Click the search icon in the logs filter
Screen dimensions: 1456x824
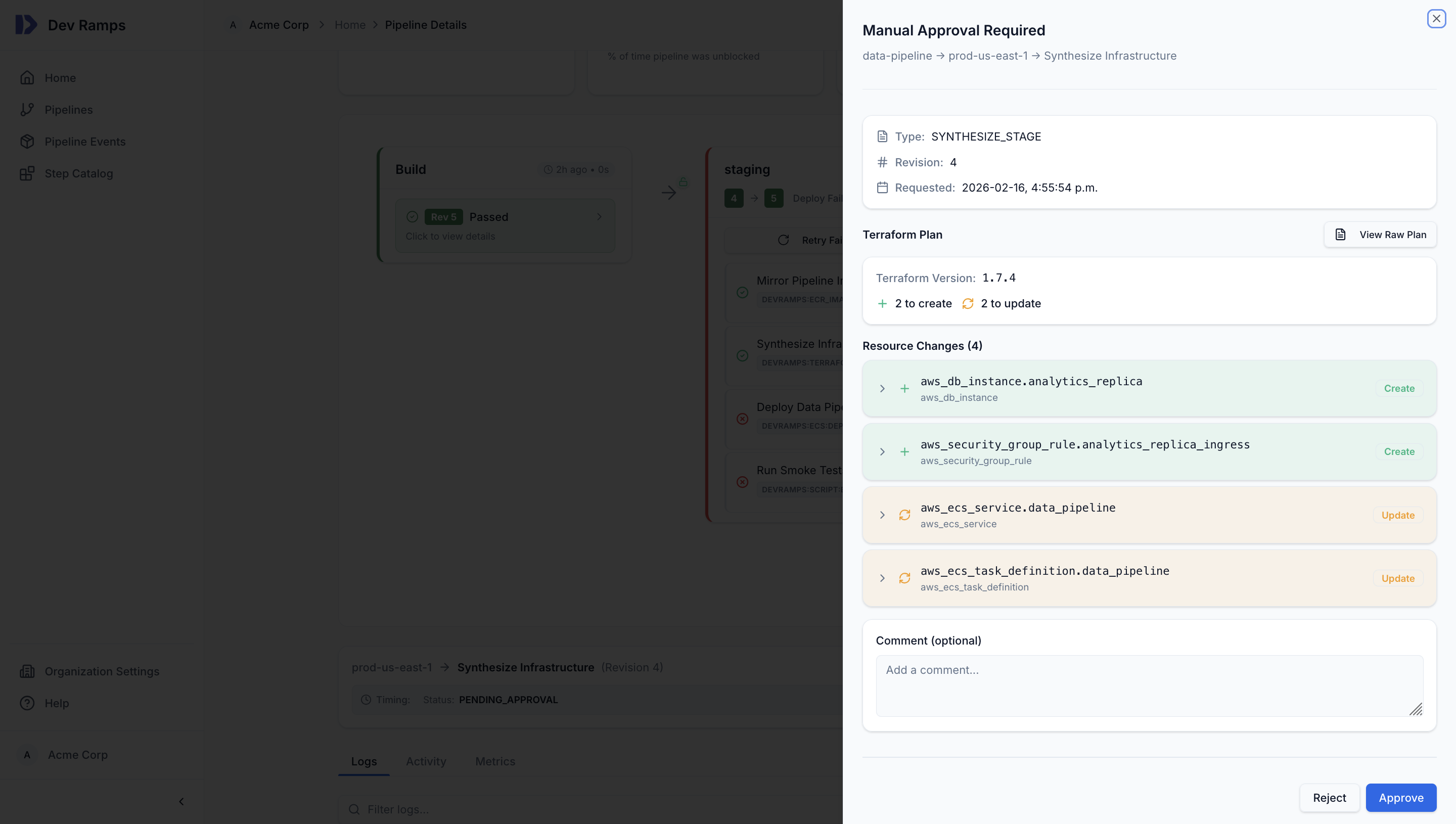click(x=354, y=809)
